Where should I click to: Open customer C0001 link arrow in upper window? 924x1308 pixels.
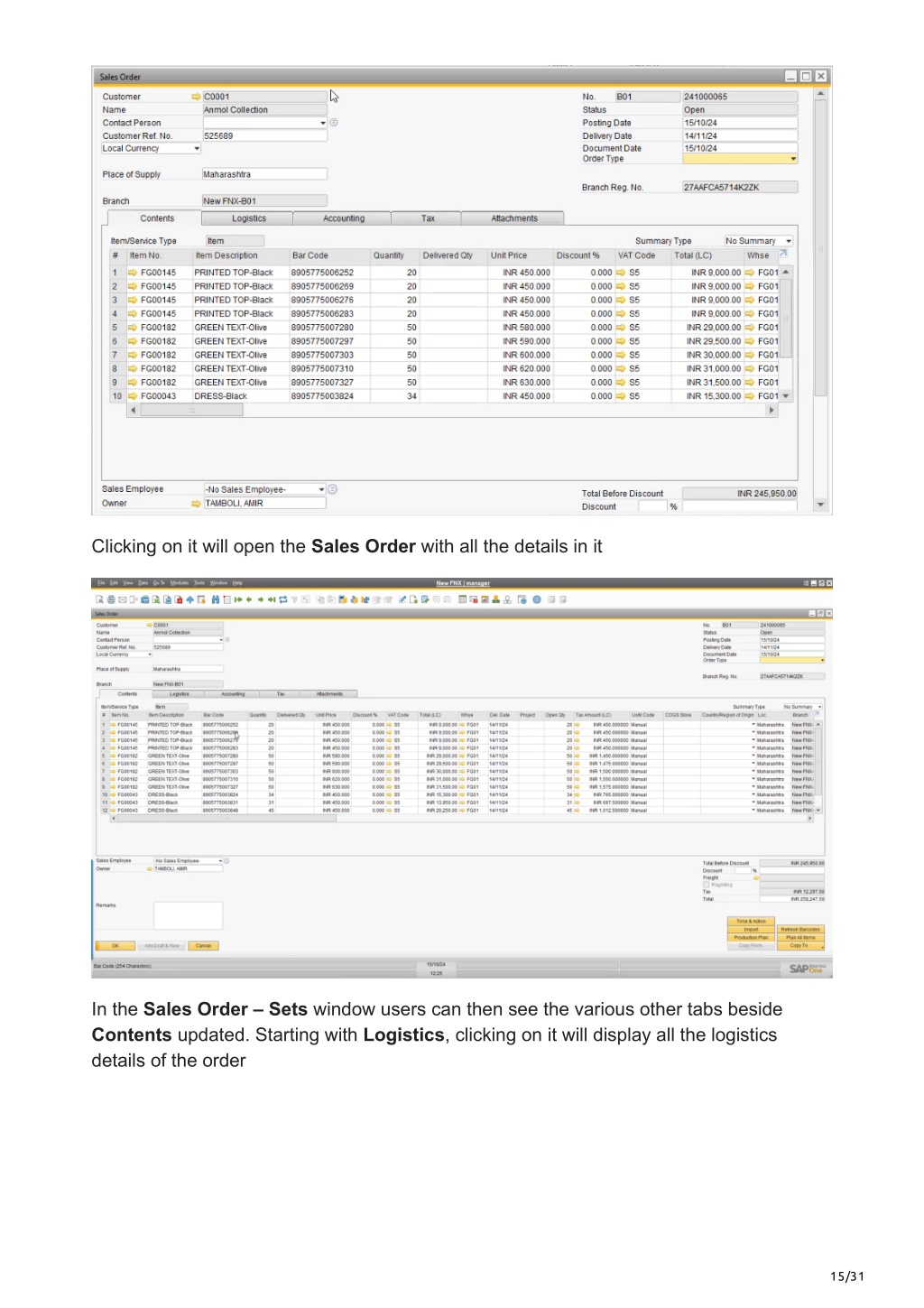pyautogui.click(x=196, y=97)
